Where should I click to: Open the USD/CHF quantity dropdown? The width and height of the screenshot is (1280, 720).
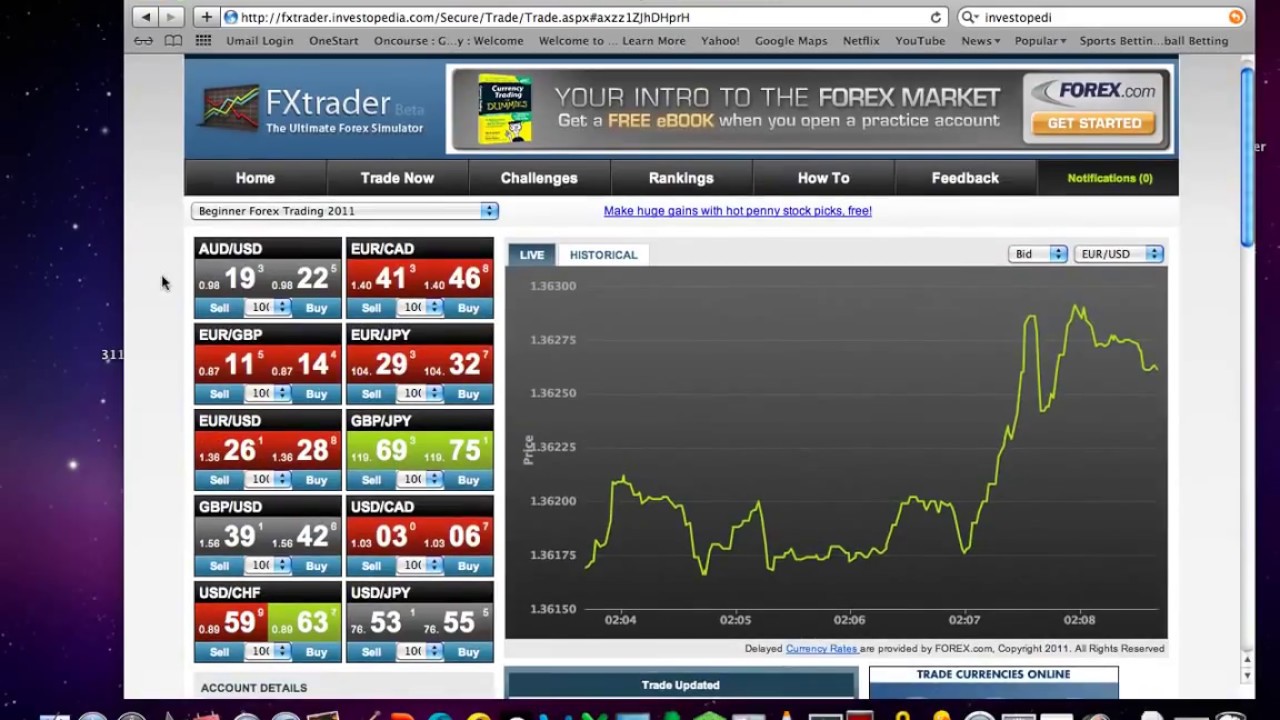click(269, 651)
